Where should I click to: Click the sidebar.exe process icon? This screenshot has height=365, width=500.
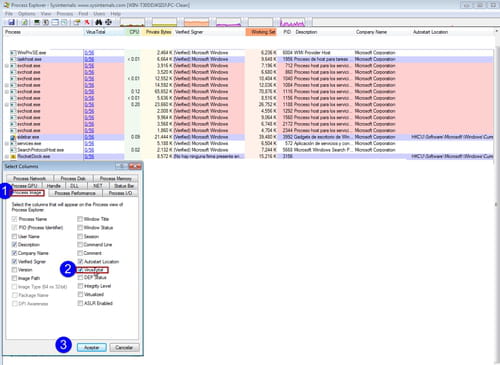click(x=13, y=137)
